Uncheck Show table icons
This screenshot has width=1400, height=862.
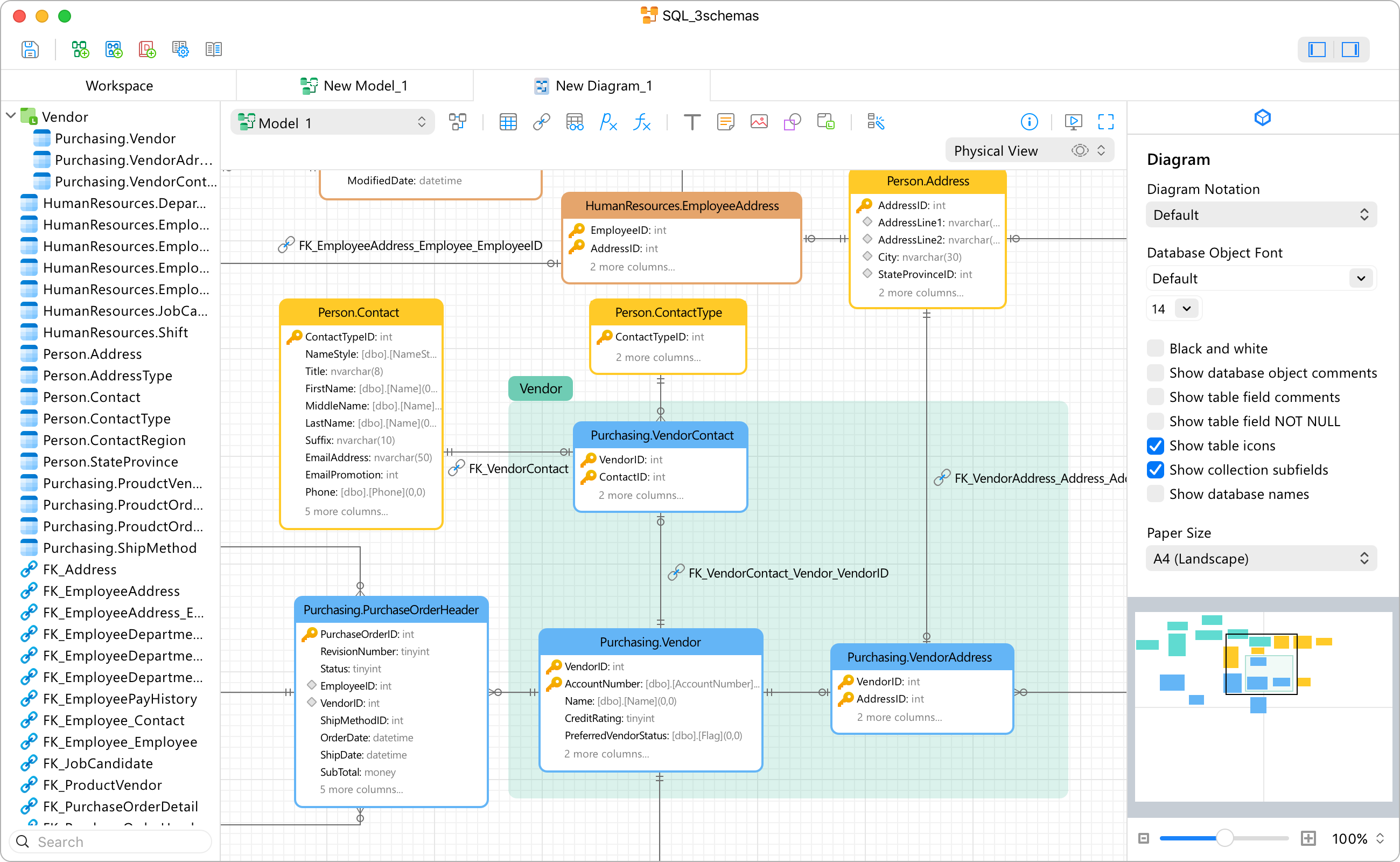coord(1155,446)
